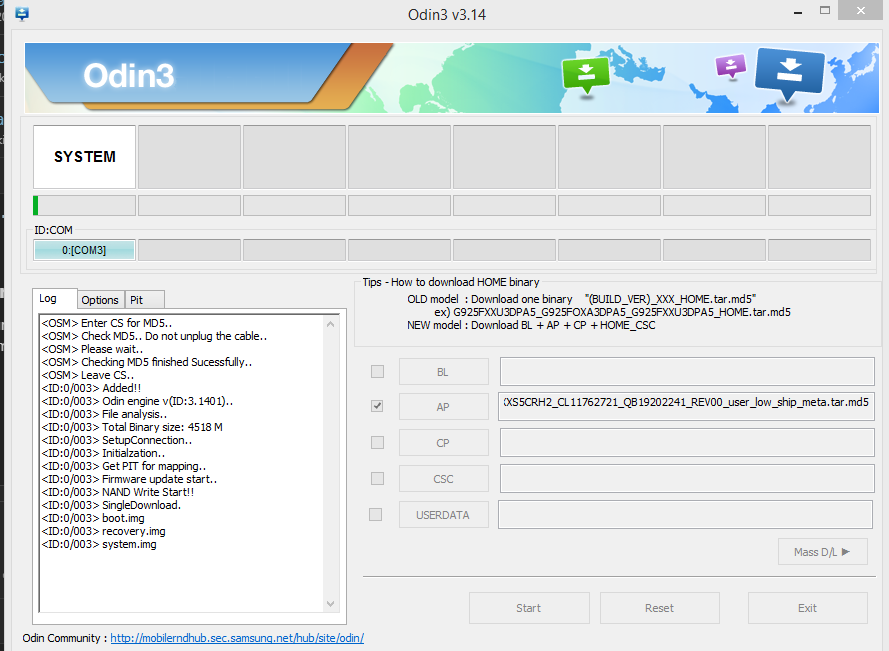Screen dimensions: 889x651
Task: Maximize the Odin3 window
Action: tap(825, 11)
